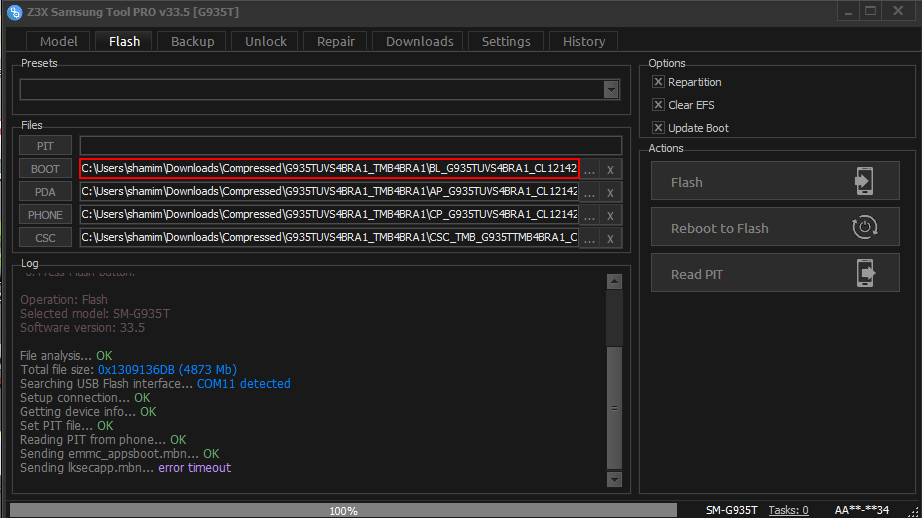Click the 'Software version: 33.5' log line
The image size is (922, 518).
coord(82,328)
